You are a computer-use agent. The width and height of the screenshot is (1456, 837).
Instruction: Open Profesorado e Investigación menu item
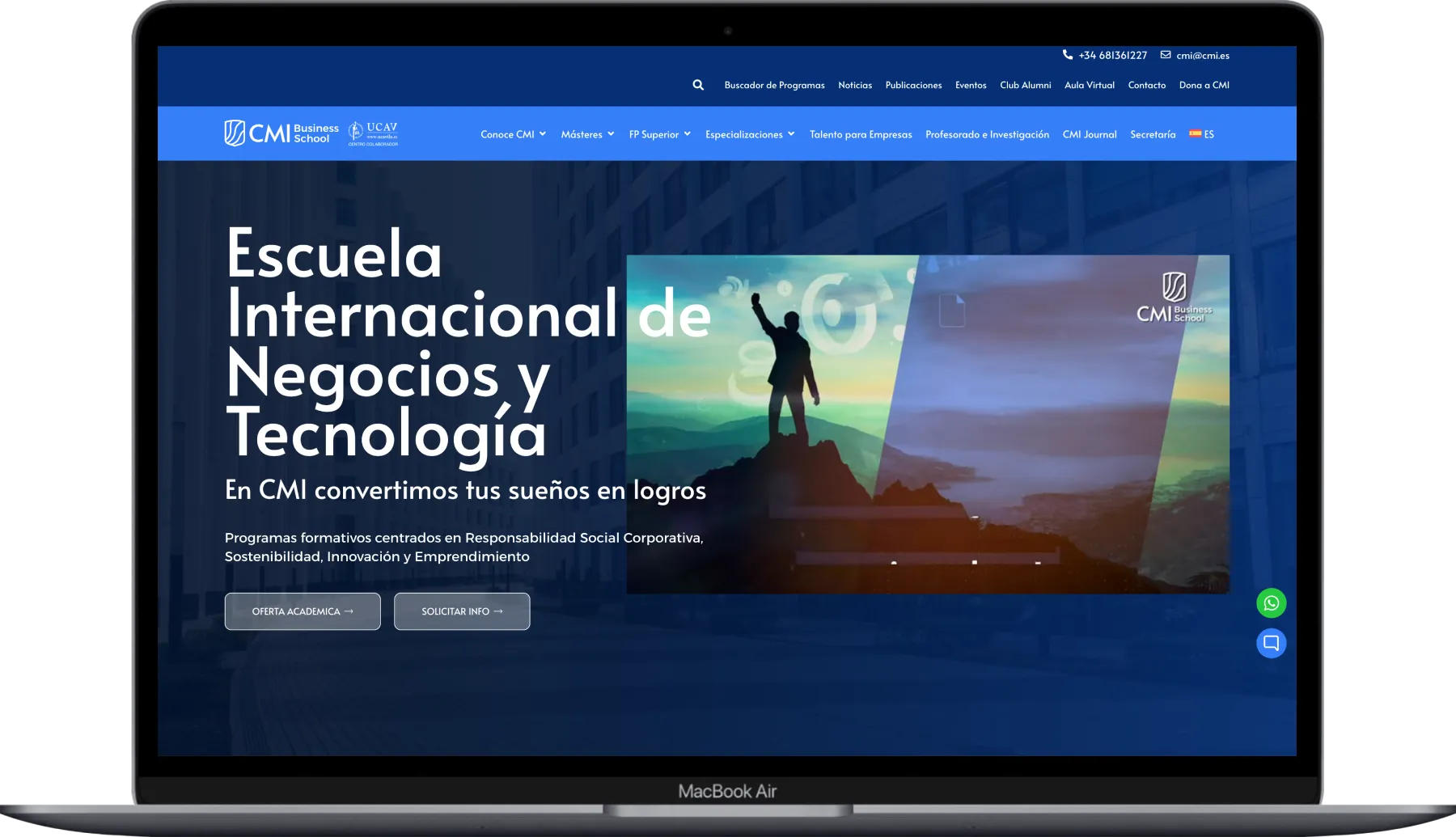click(x=987, y=134)
